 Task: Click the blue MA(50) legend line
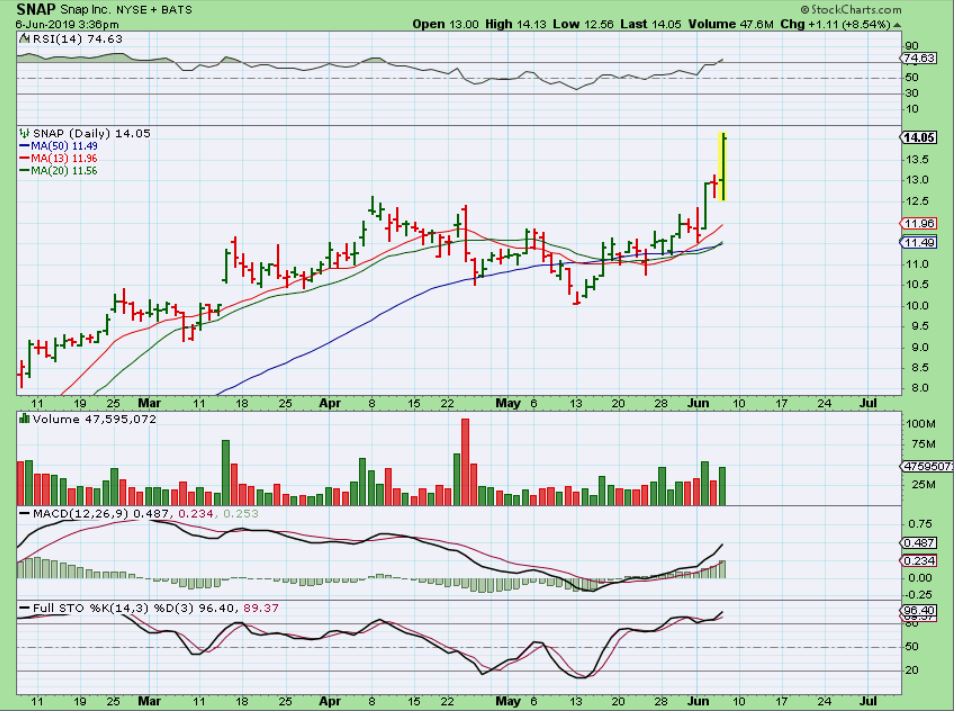point(24,146)
